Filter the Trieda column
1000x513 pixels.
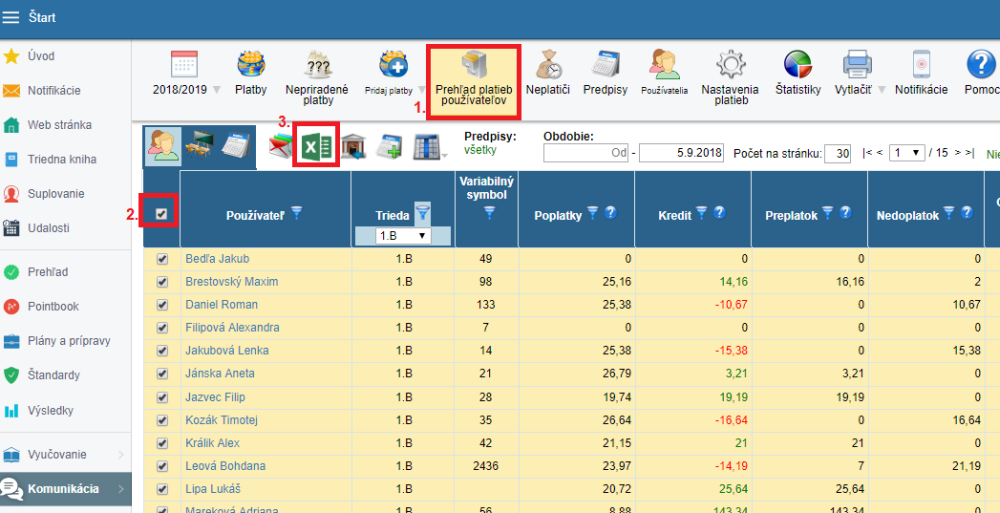tap(422, 213)
